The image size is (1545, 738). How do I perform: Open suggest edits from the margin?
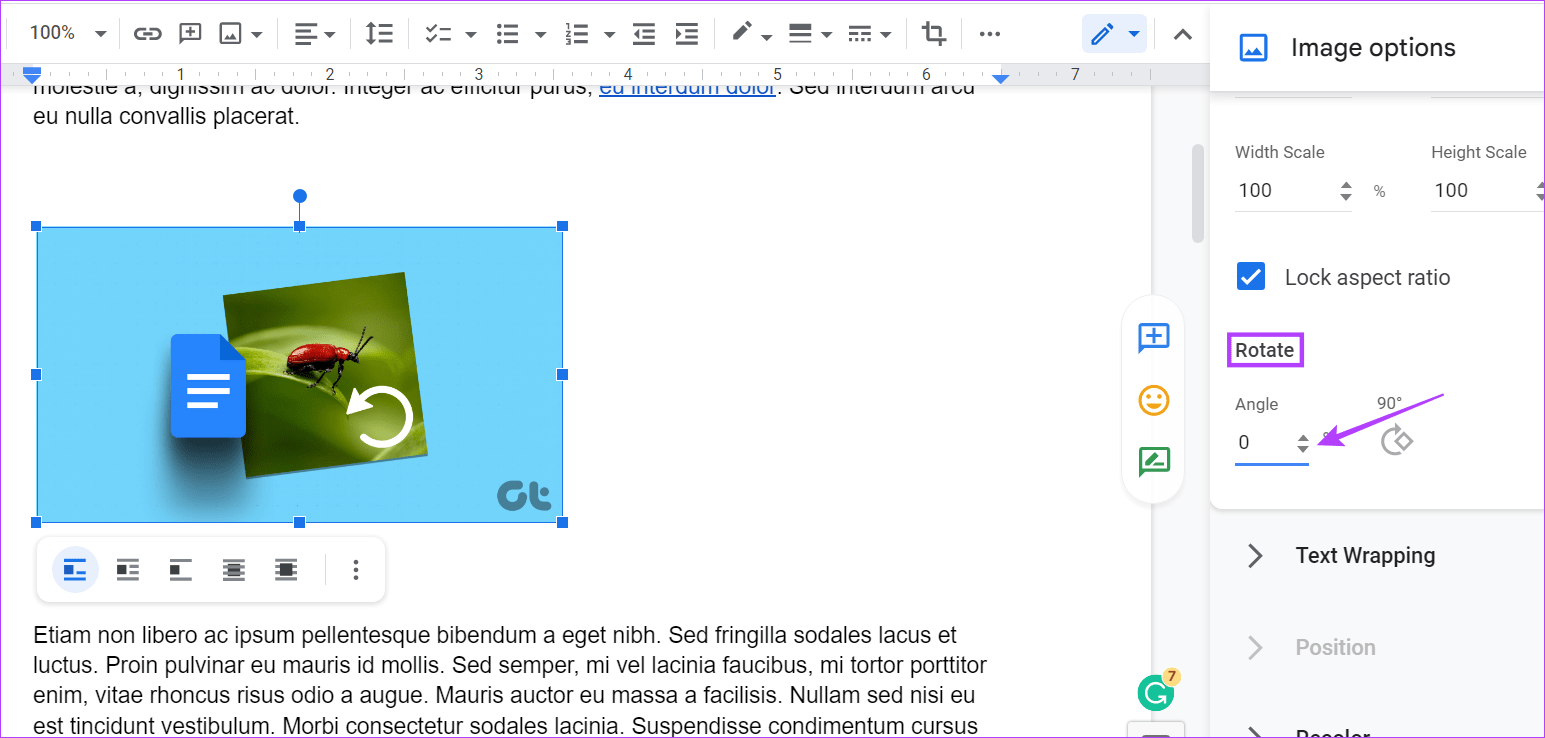(x=1152, y=462)
